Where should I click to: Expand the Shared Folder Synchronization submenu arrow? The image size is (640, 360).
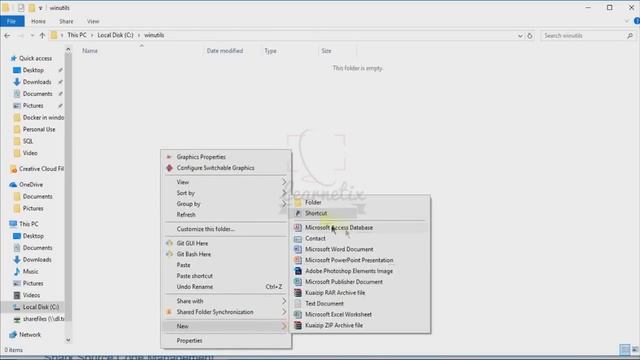[284, 312]
